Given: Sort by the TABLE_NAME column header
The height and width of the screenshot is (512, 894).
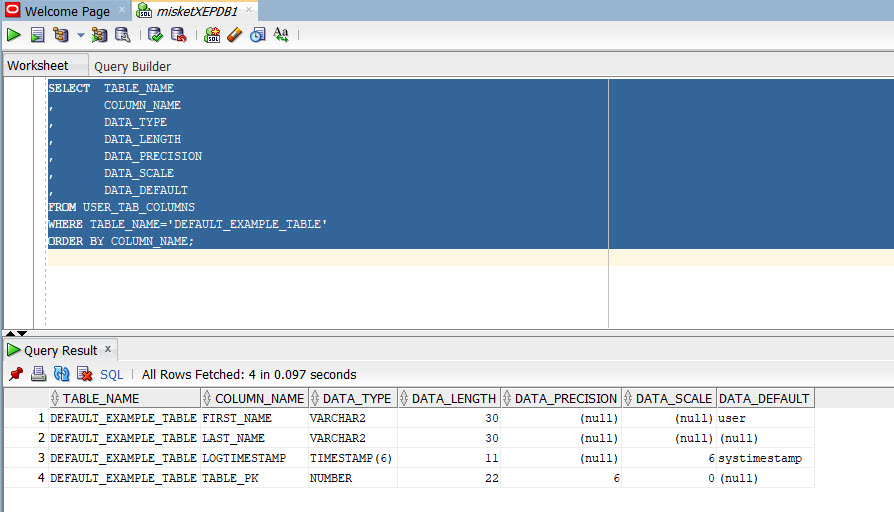Looking at the screenshot, I should point(124,398).
